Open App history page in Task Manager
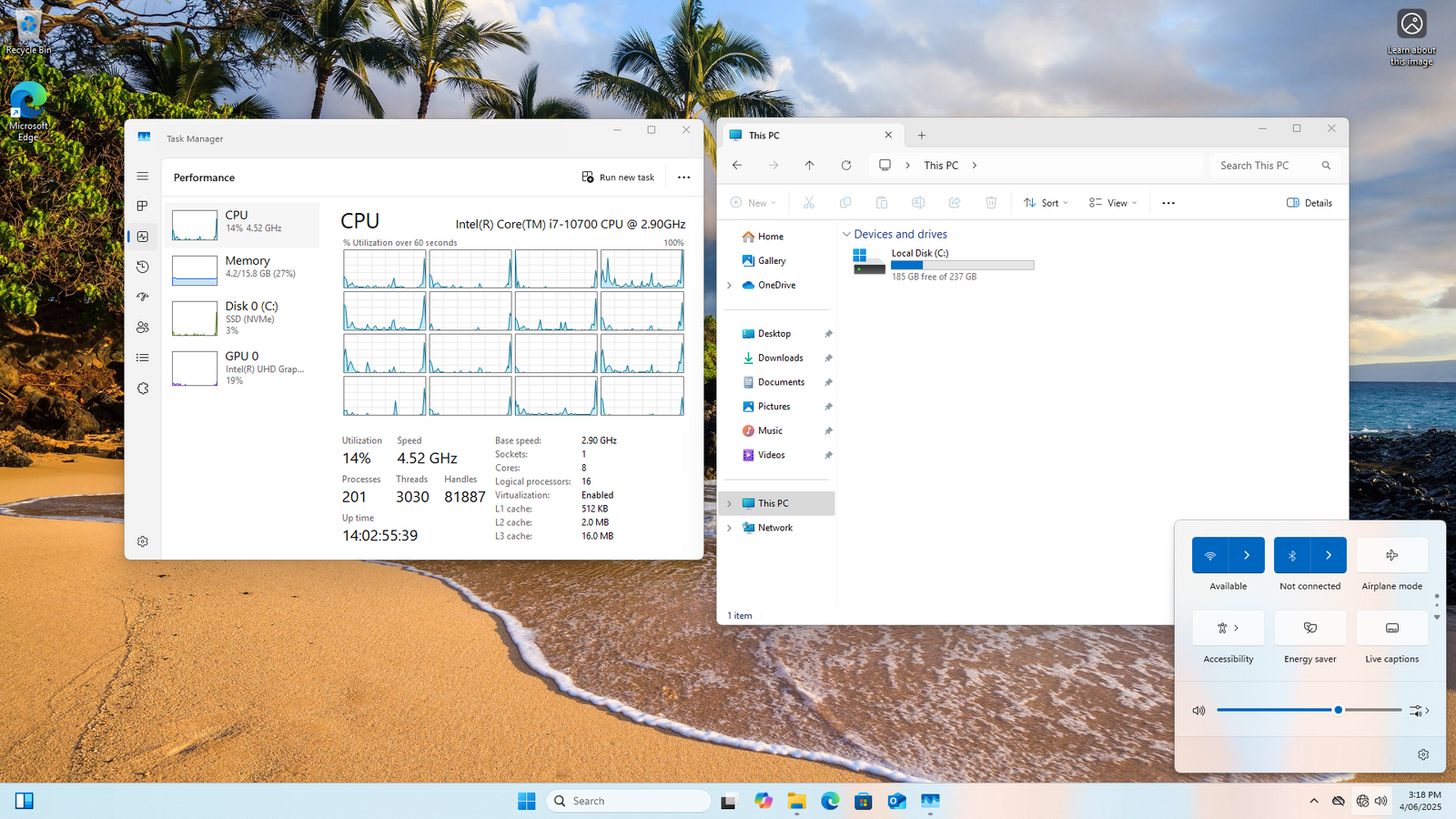Image resolution: width=1456 pixels, height=819 pixels. click(143, 267)
